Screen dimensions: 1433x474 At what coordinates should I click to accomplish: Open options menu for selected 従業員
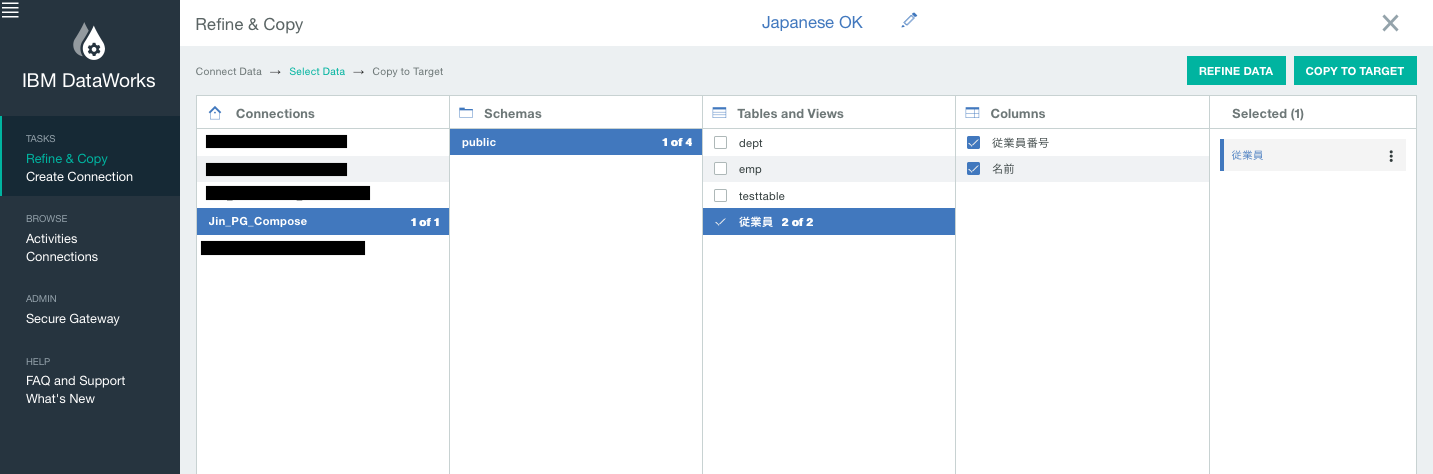pos(1391,156)
